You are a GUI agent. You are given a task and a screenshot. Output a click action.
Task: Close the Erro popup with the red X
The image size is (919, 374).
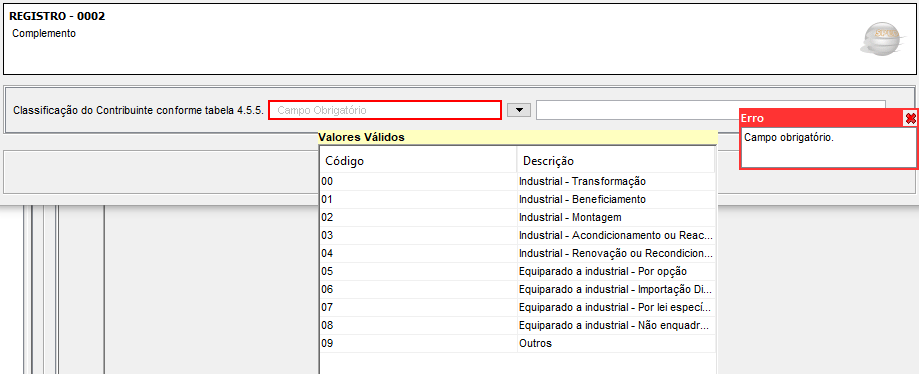[x=910, y=118]
